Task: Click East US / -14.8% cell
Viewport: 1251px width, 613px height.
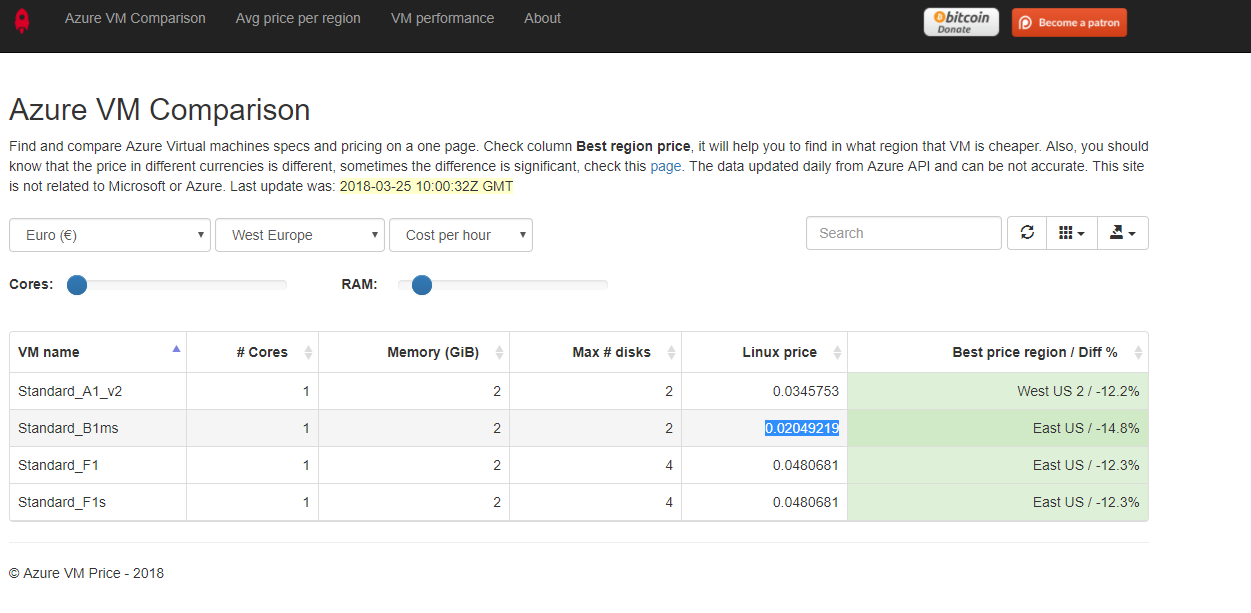Action: 998,428
